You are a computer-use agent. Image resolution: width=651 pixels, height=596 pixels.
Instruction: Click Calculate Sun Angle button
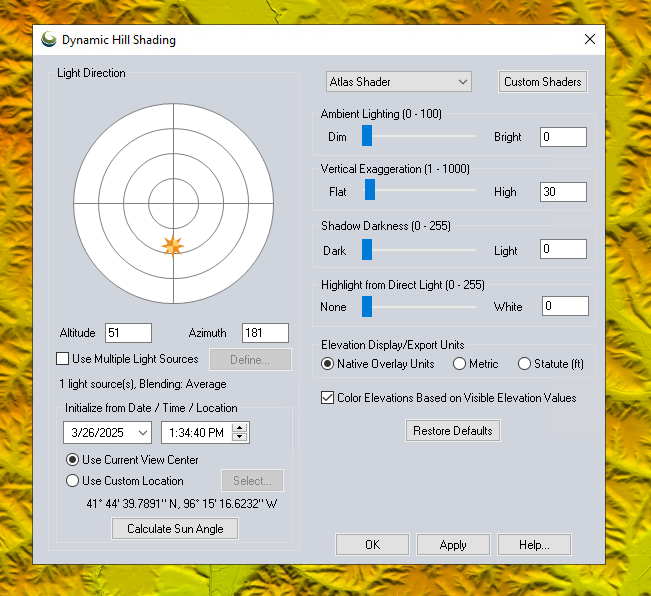point(175,529)
